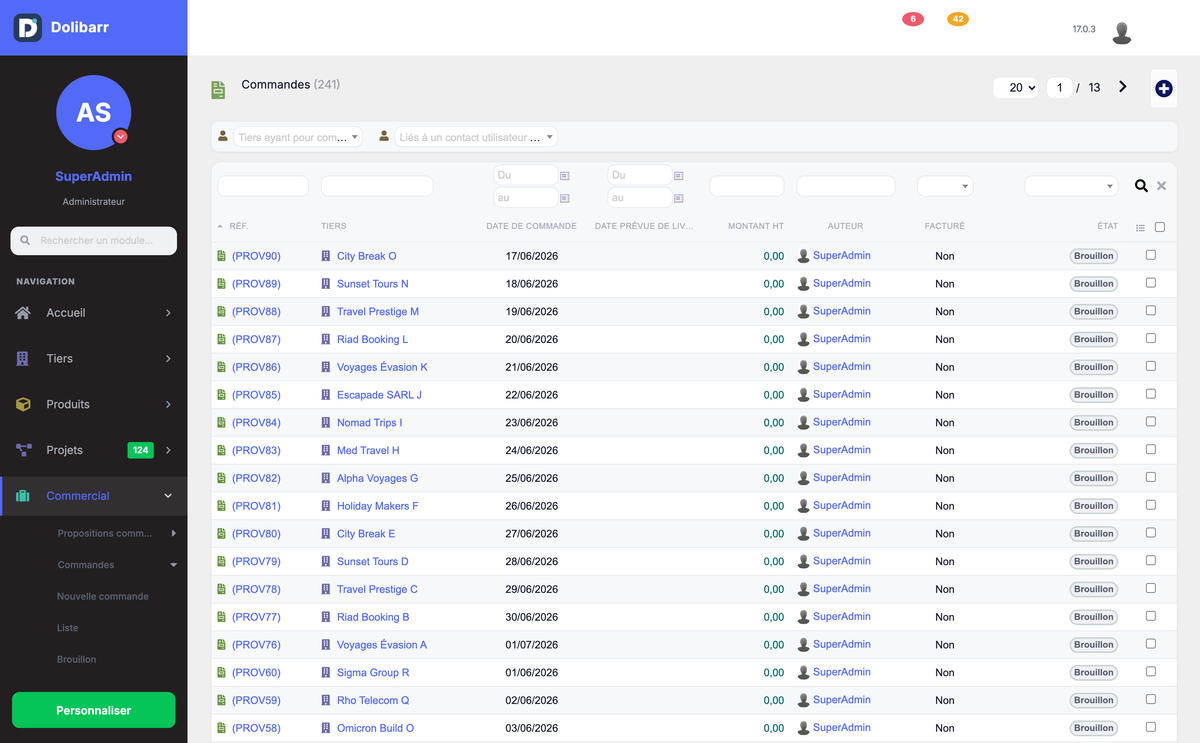The height and width of the screenshot is (743, 1200).
Task: Check the box for (PROV89) row
Action: [1151, 283]
